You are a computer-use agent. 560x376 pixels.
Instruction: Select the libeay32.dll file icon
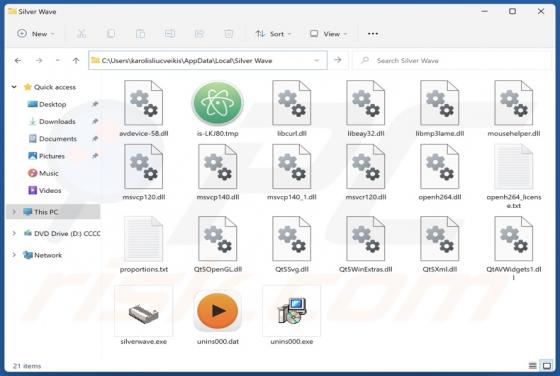click(x=366, y=103)
